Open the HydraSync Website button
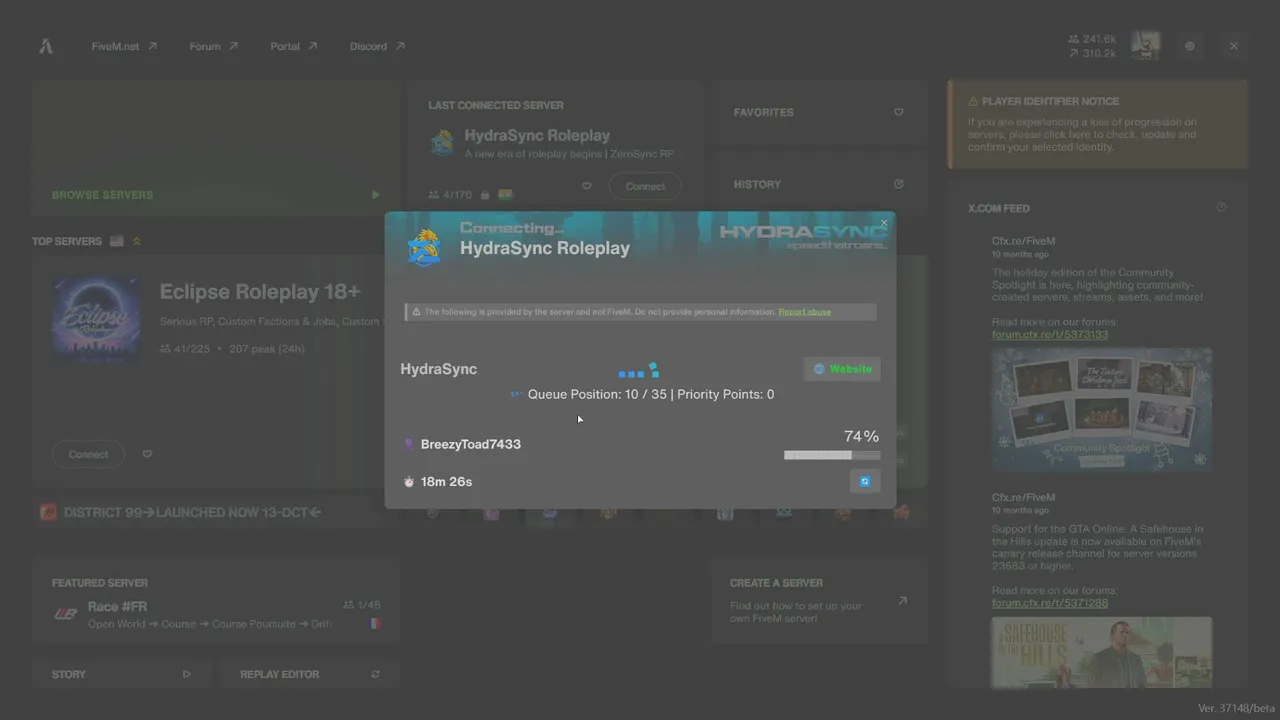 pos(842,369)
